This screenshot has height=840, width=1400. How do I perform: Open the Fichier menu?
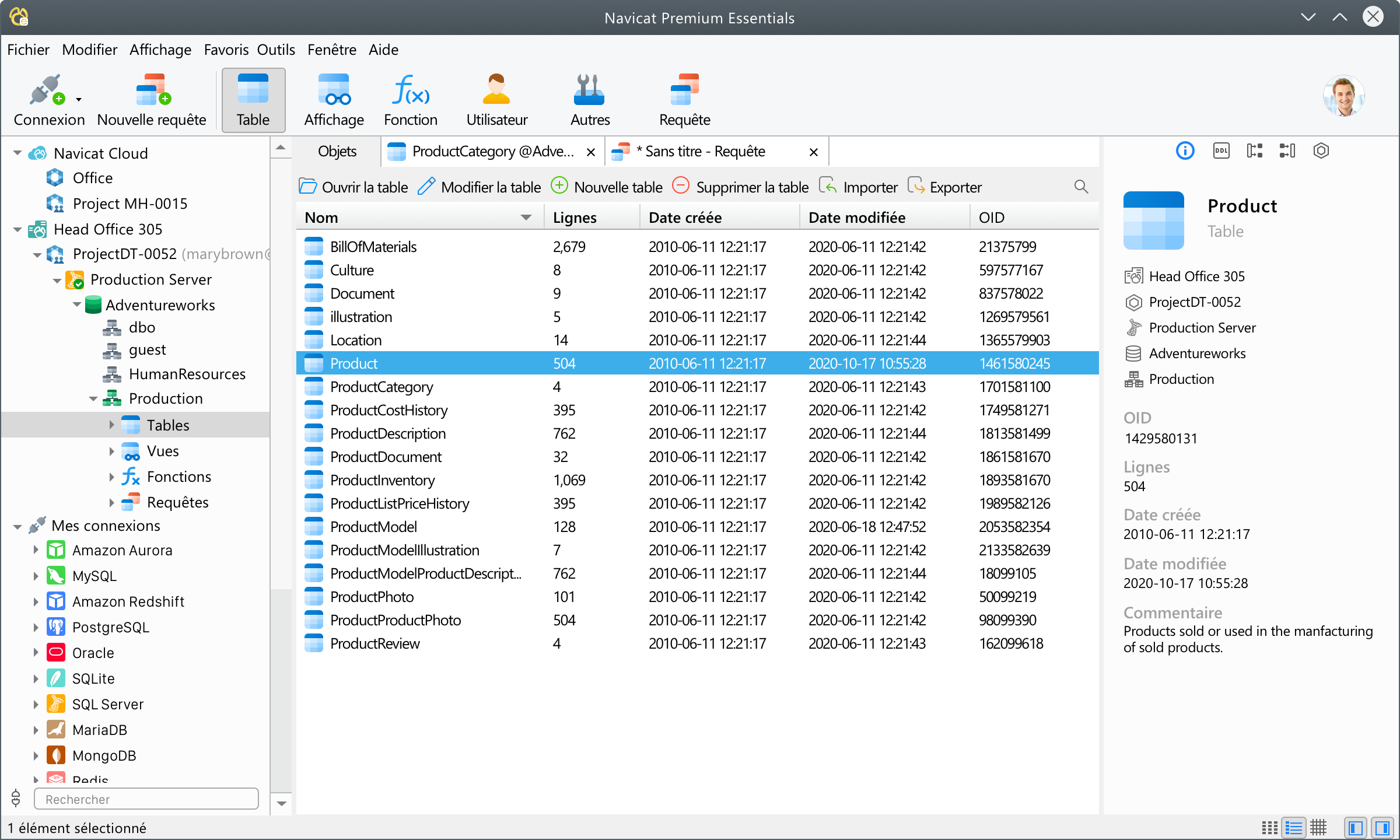click(x=28, y=50)
